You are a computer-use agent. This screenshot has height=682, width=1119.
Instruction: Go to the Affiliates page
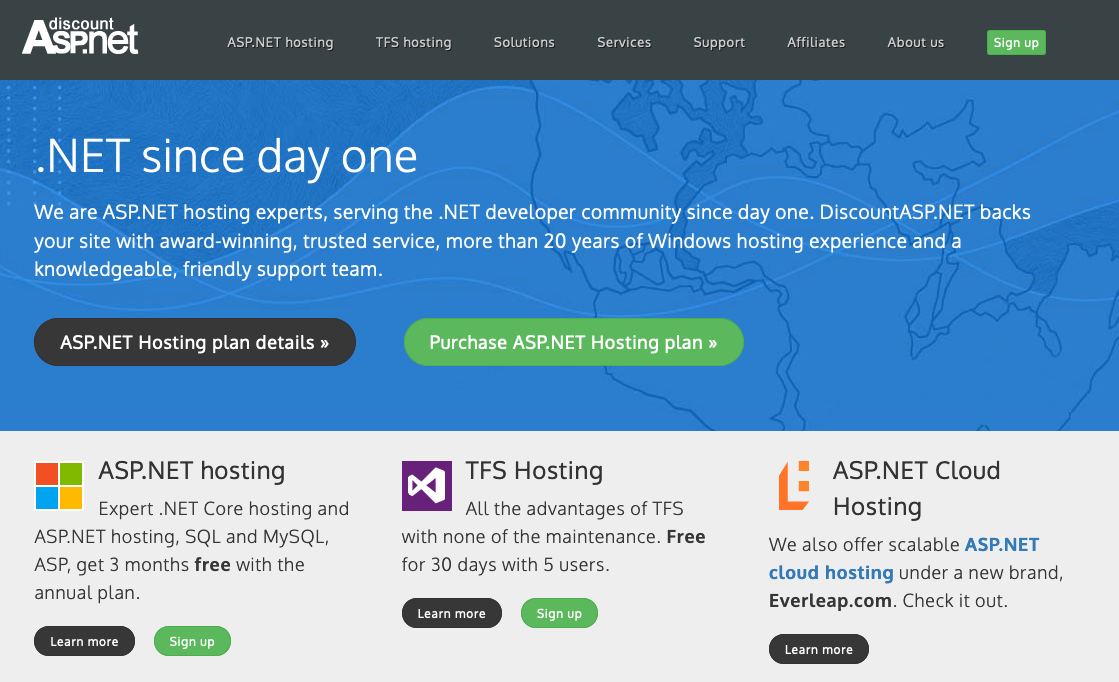pos(816,42)
